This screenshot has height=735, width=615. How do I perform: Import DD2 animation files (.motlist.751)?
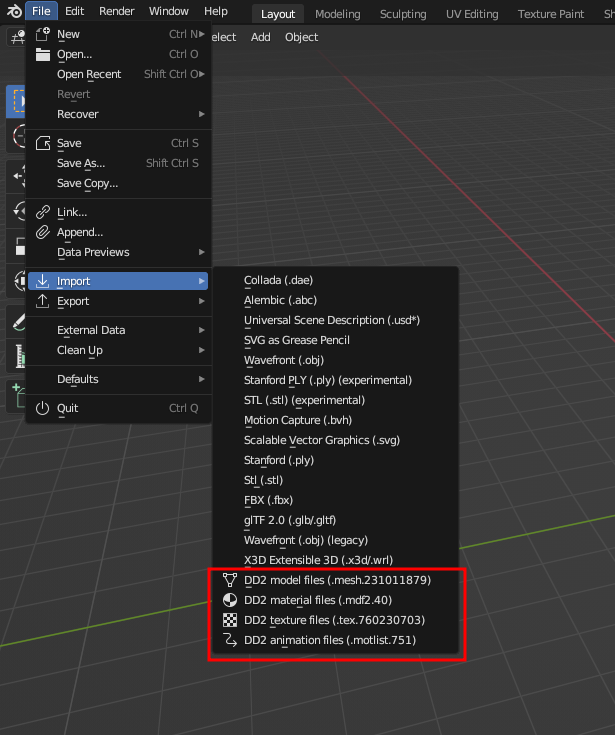335,640
